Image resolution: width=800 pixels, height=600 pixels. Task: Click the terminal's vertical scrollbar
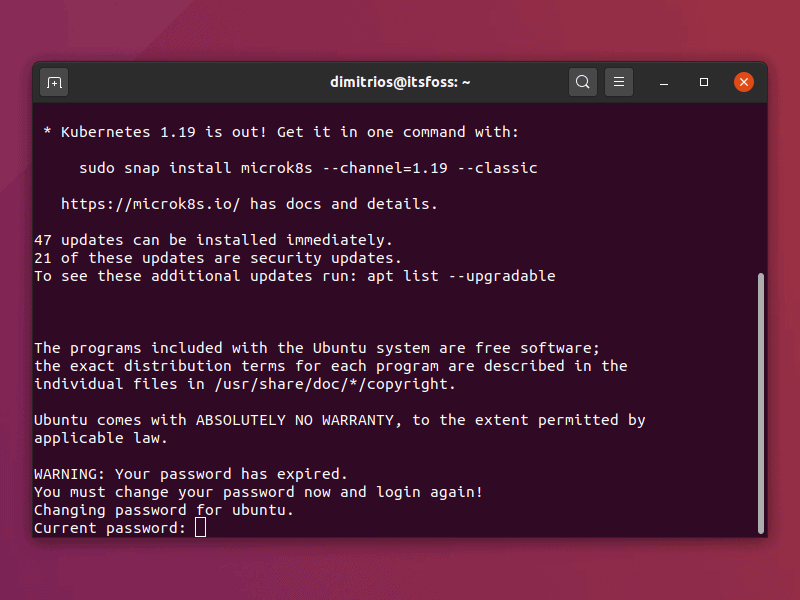click(760, 400)
